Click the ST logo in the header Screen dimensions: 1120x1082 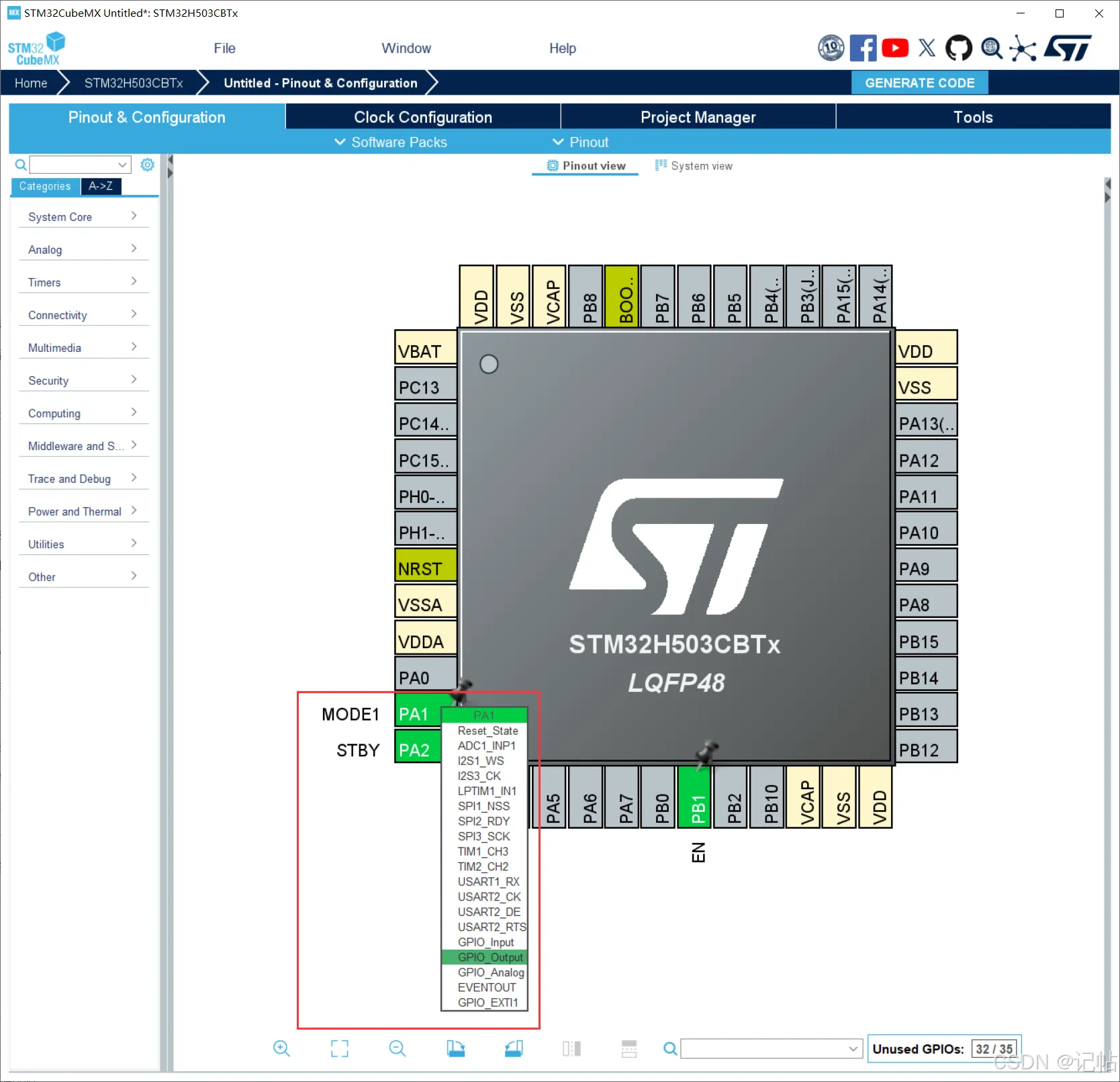(x=1068, y=48)
